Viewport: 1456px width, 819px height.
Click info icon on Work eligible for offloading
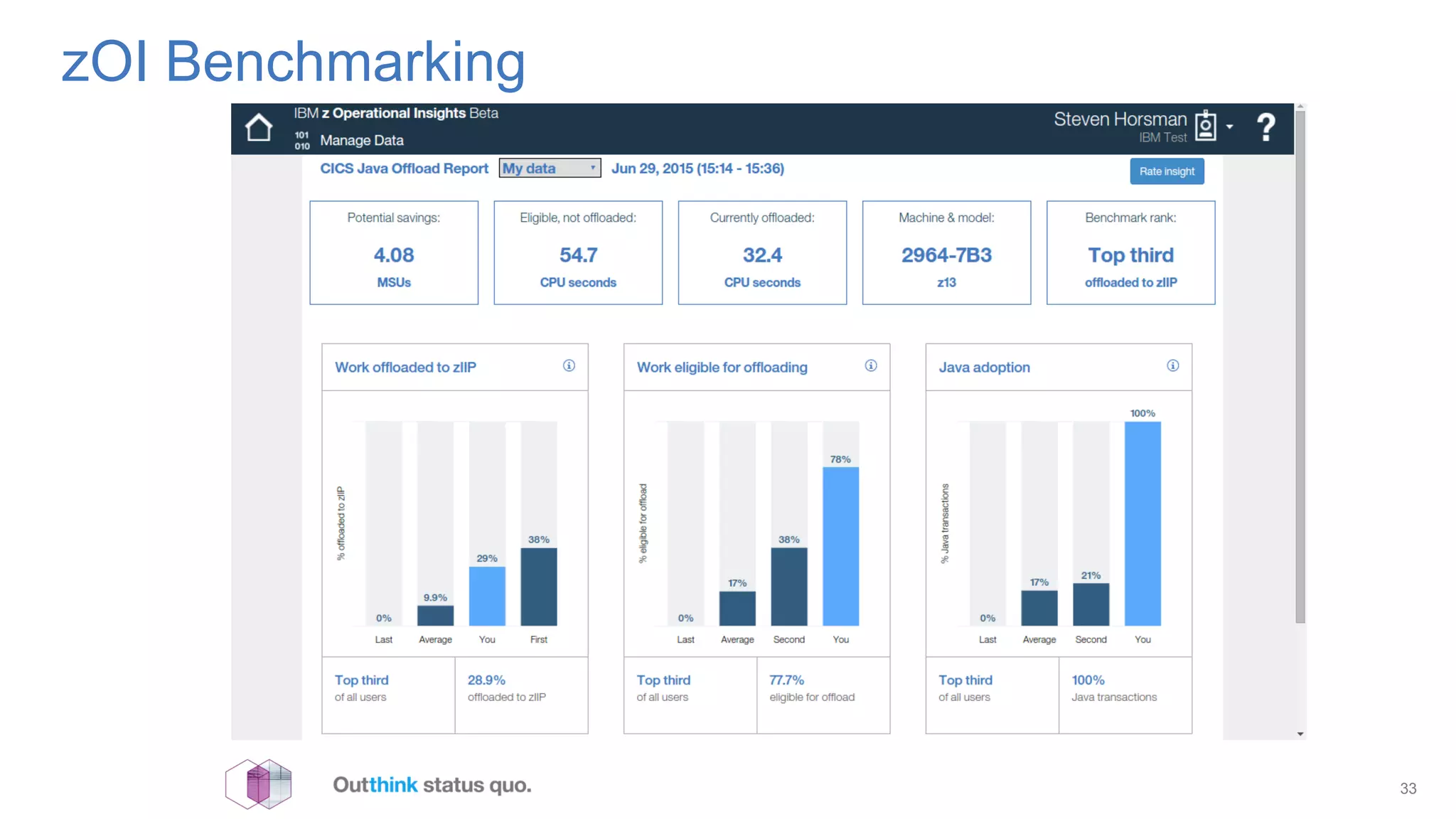(x=871, y=365)
